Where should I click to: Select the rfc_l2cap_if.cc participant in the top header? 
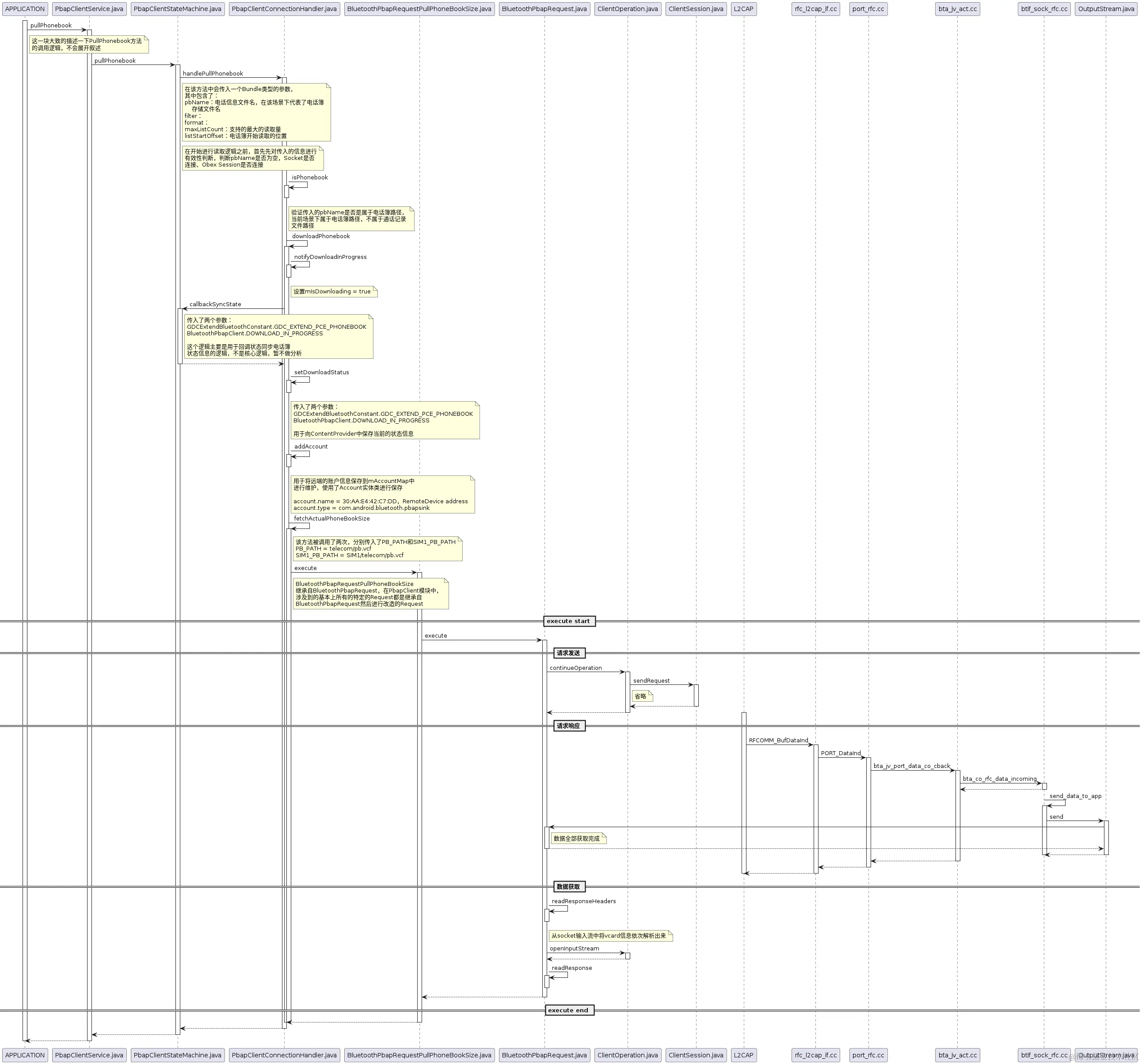coord(816,8)
